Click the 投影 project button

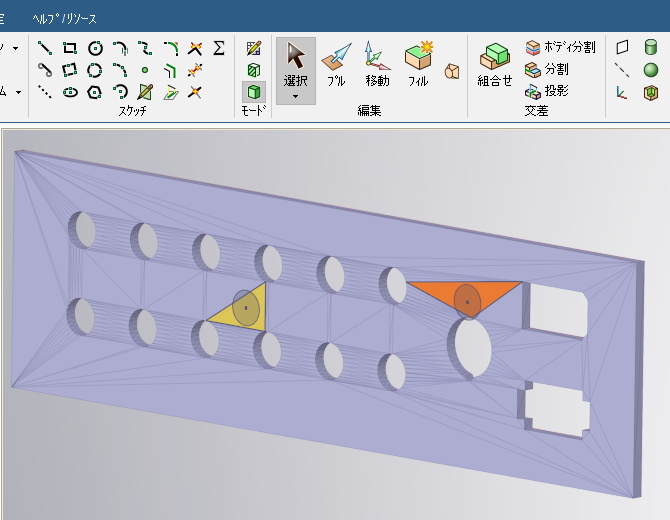point(547,91)
